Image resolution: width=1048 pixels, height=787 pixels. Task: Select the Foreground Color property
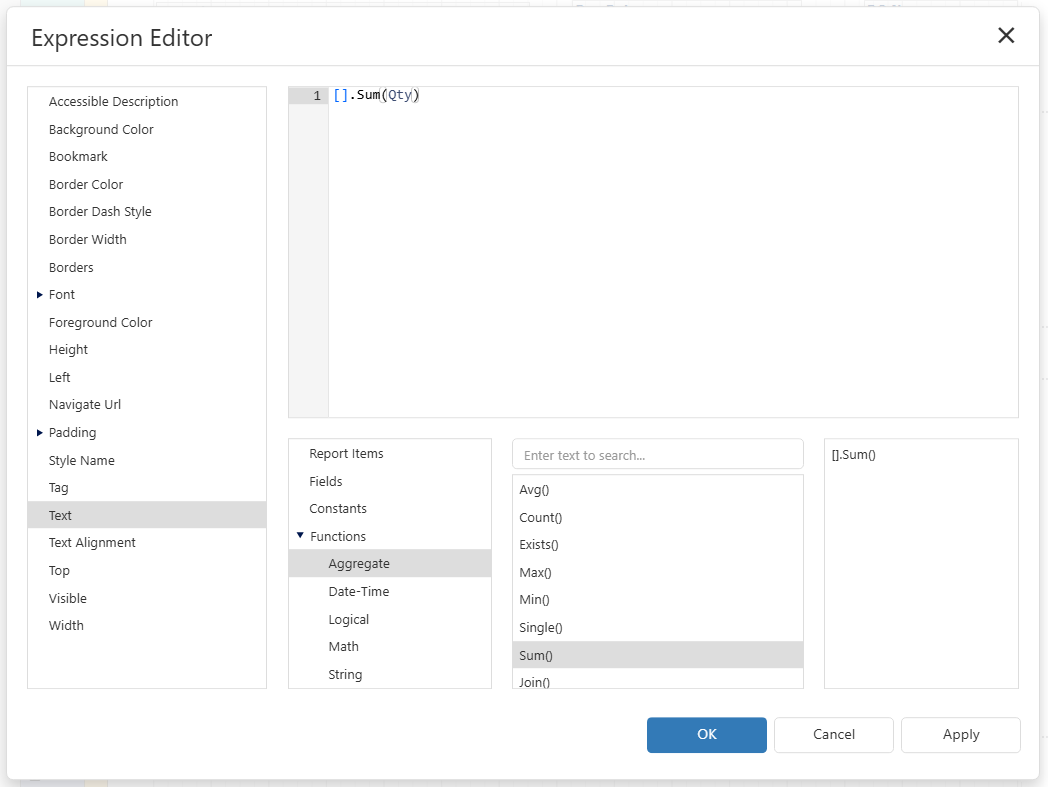coord(100,323)
